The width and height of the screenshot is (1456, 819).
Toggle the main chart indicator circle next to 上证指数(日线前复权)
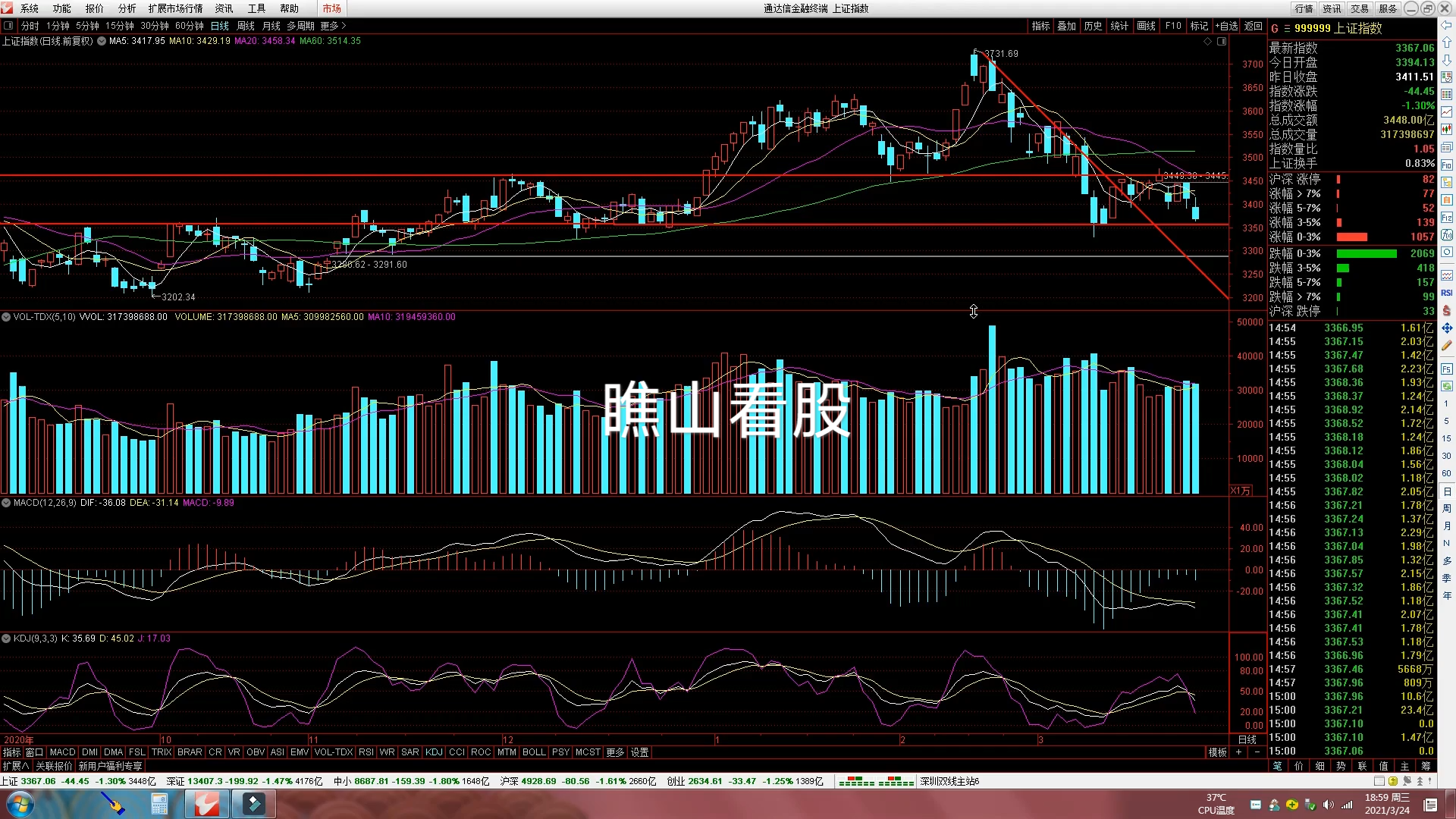102,41
